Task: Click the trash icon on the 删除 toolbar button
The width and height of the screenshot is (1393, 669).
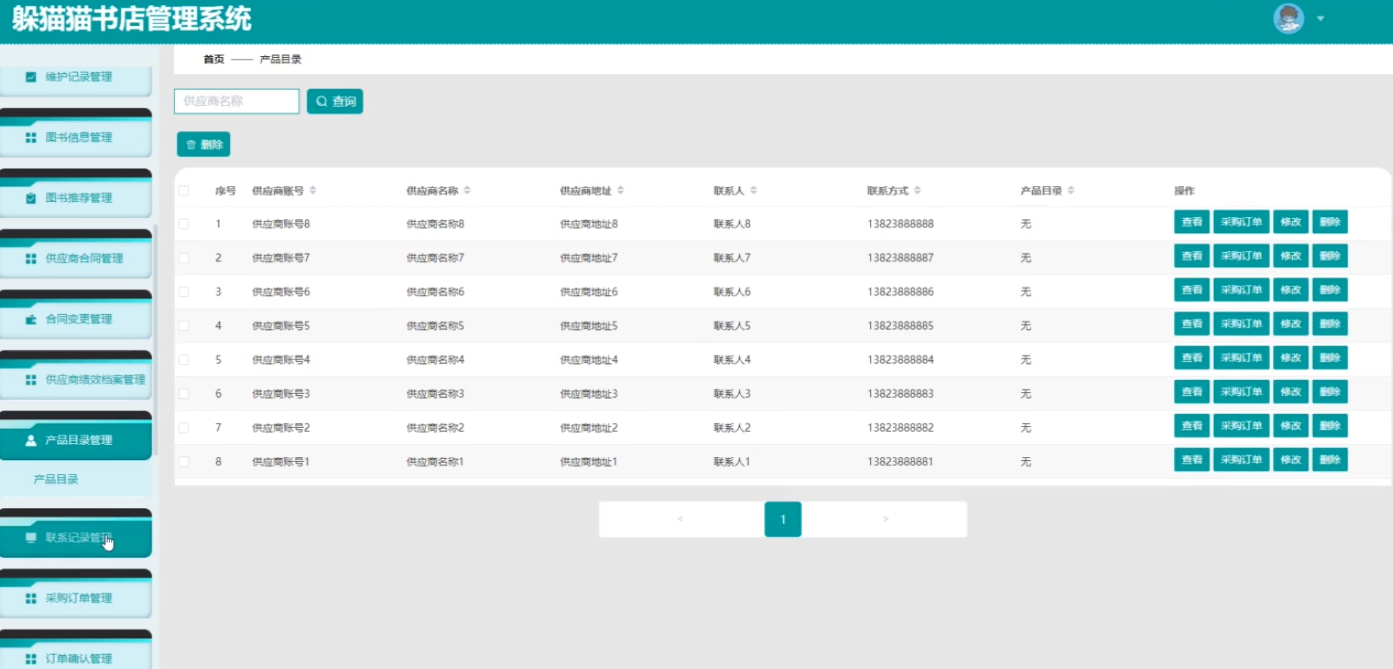Action: pyautogui.click(x=191, y=145)
